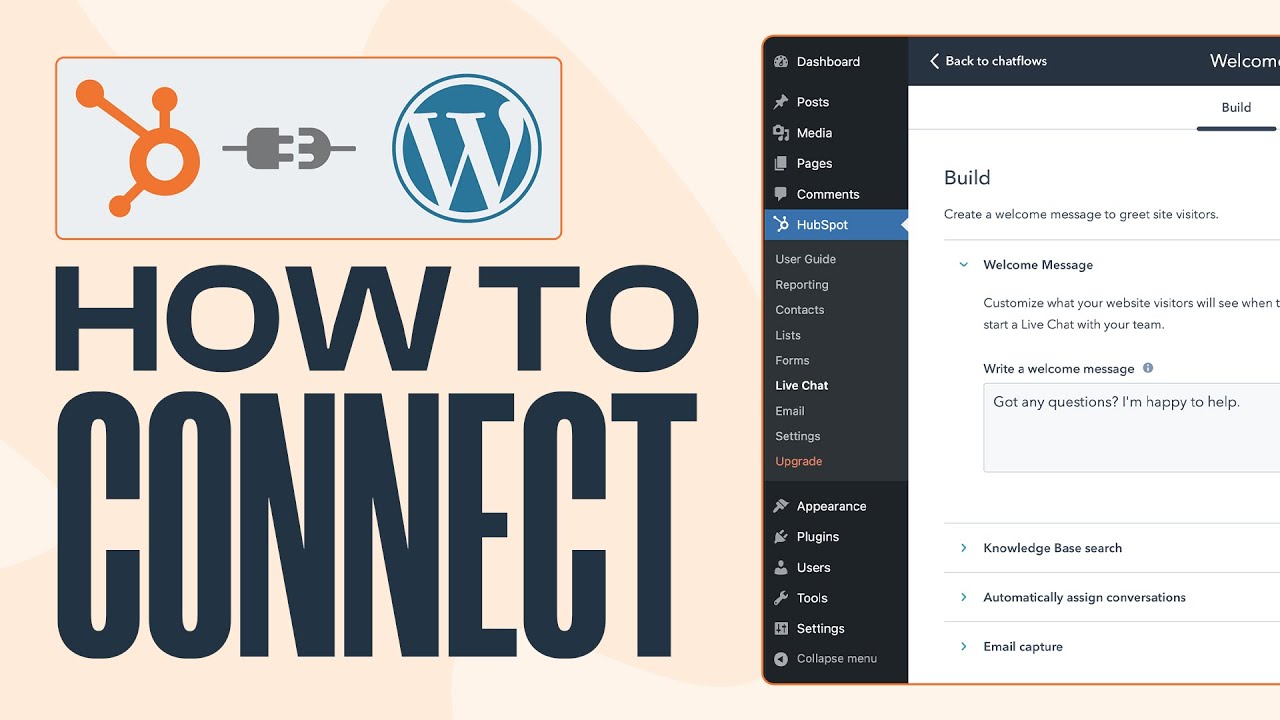Collapse the Welcome Message section chevron
The image size is (1280, 720).
click(964, 265)
